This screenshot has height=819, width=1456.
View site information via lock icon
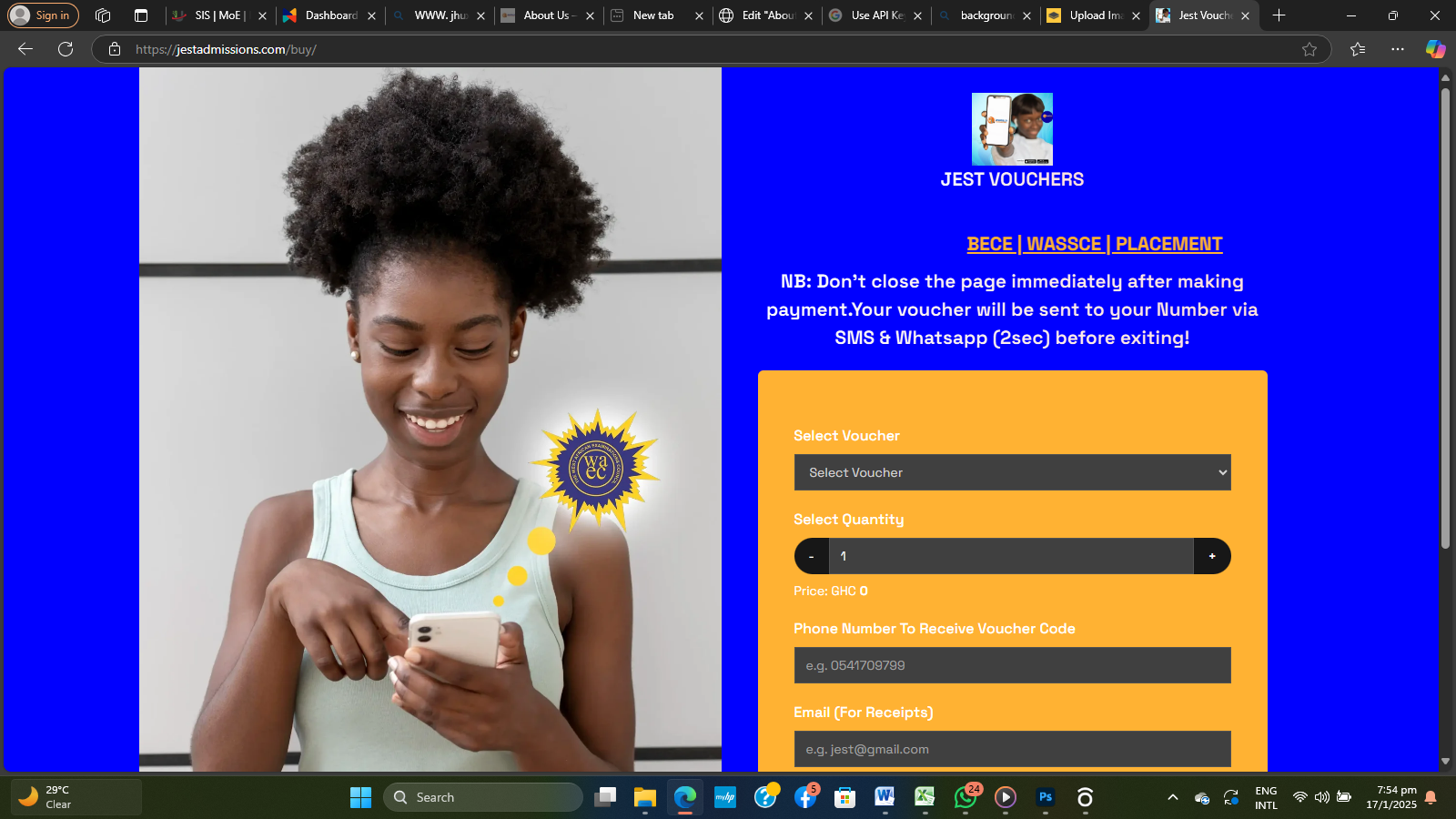coord(115,49)
